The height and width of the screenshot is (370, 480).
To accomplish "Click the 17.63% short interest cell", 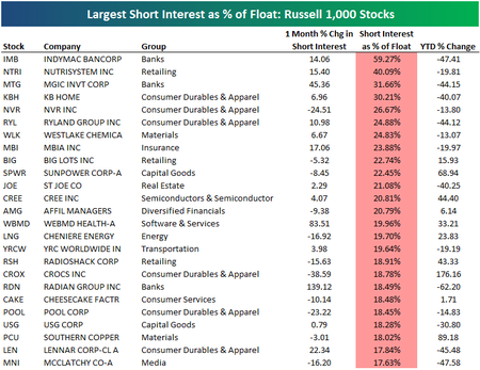I will [387, 363].
